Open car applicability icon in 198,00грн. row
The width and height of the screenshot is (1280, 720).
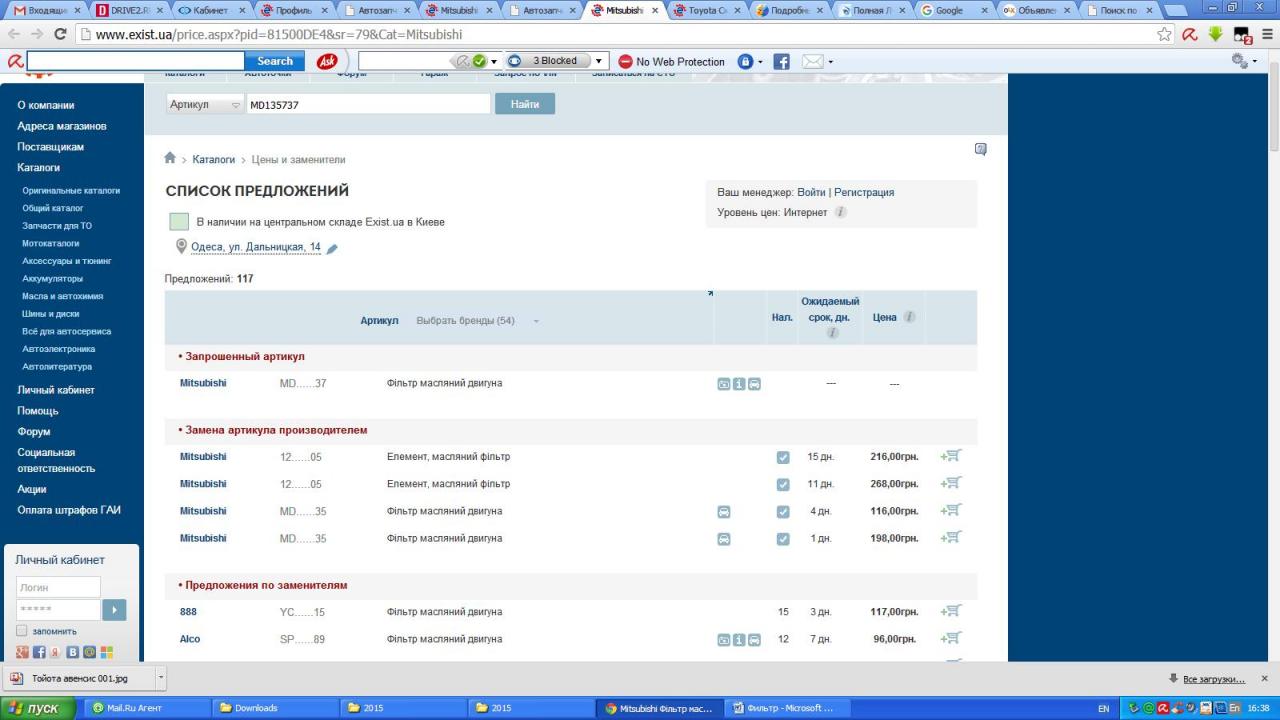coord(724,538)
